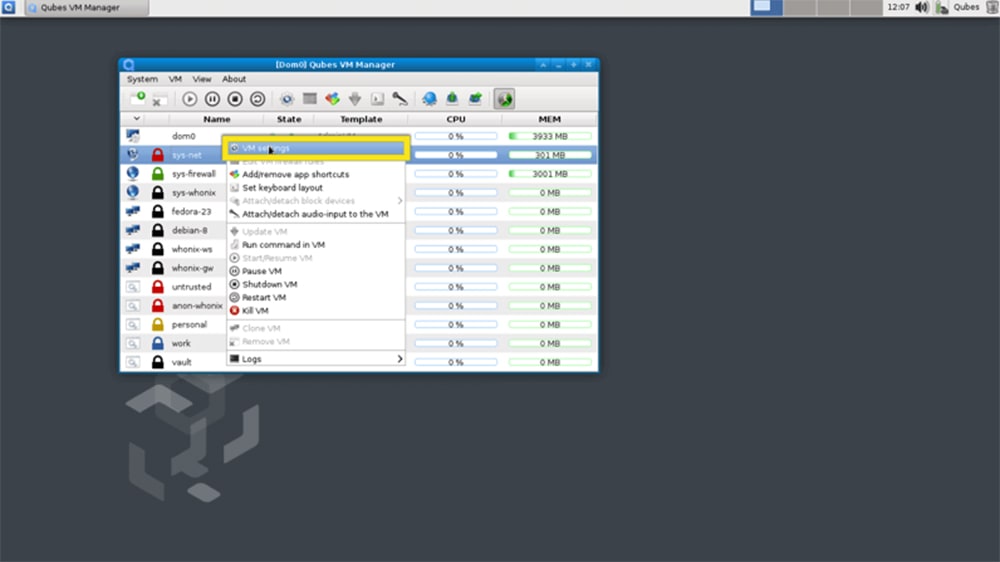Expand the Logs submenu
Image resolution: width=1000 pixels, height=562 pixels.
[316, 359]
